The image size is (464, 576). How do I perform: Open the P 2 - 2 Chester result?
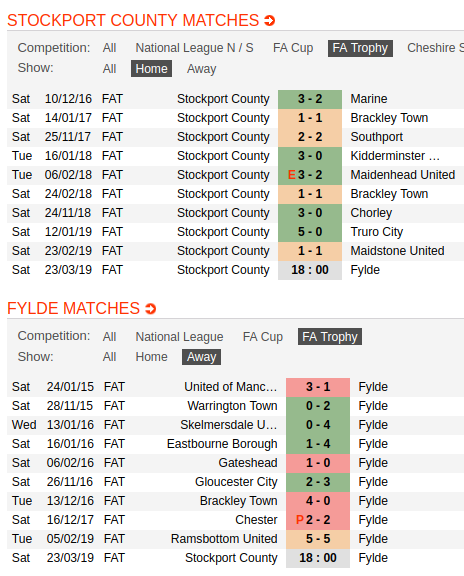tap(318, 520)
